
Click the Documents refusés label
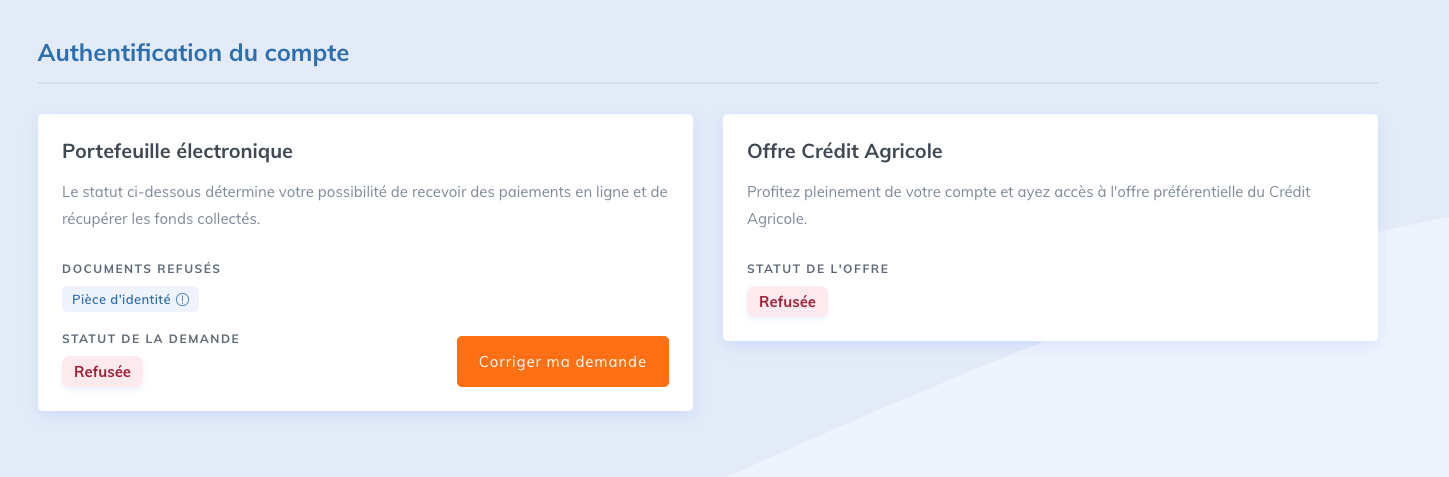(141, 269)
